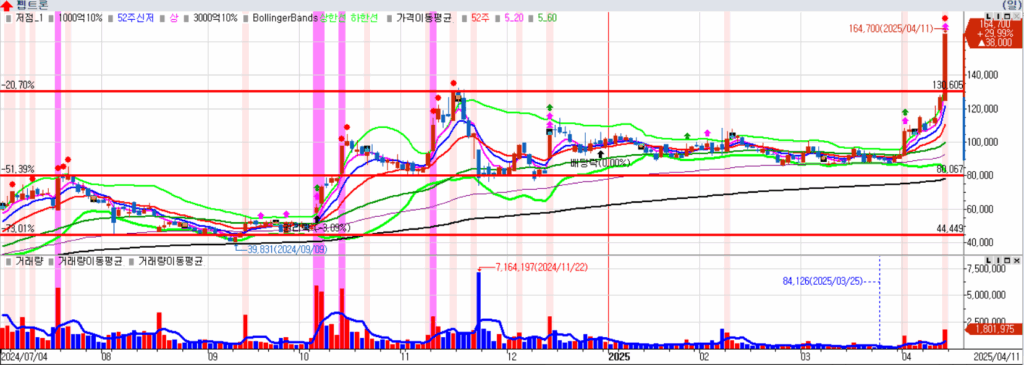Click the I icon in price chart corner
The width and height of the screenshot is (1024, 365).
(997, 16)
